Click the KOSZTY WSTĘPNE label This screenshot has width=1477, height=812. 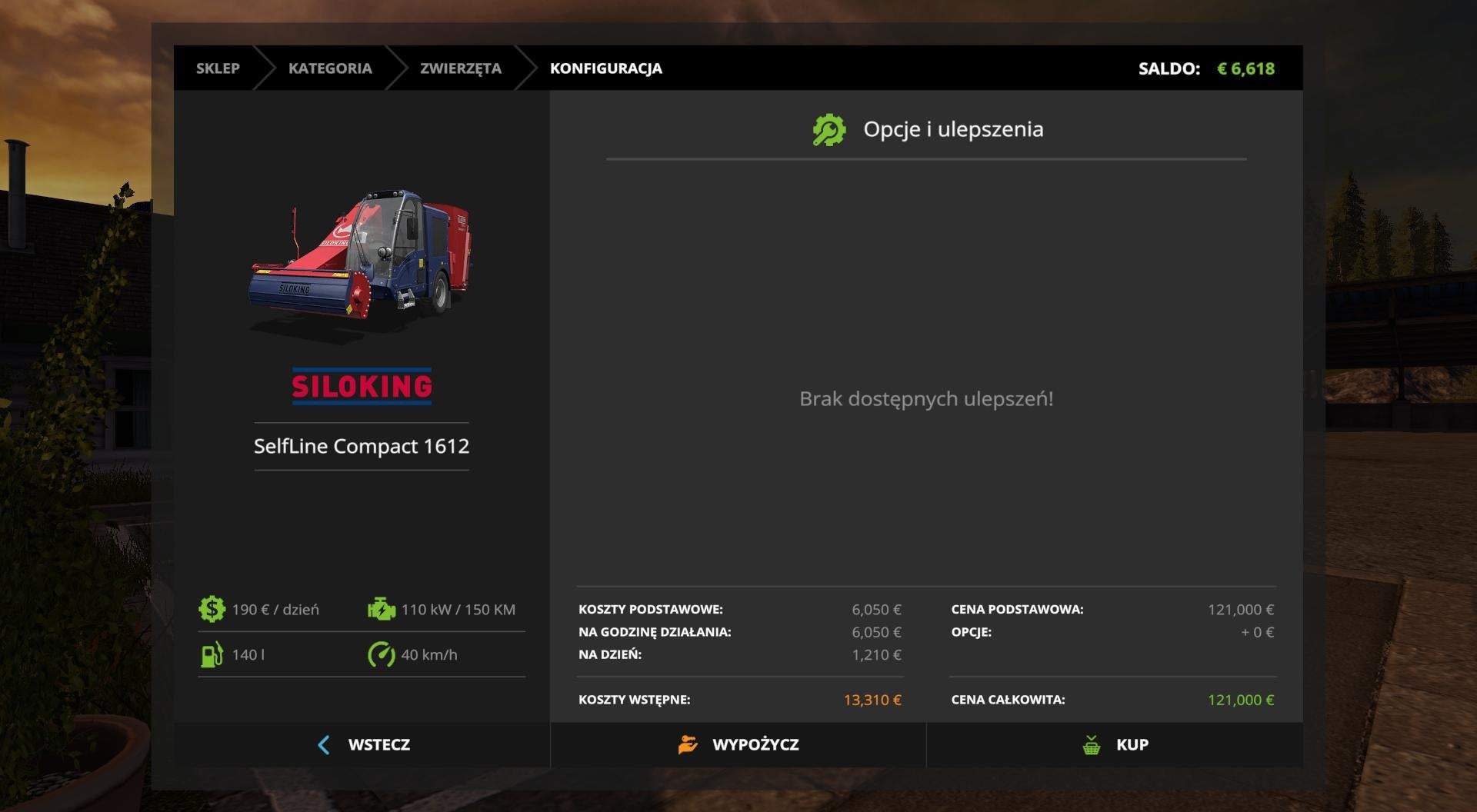coord(635,700)
